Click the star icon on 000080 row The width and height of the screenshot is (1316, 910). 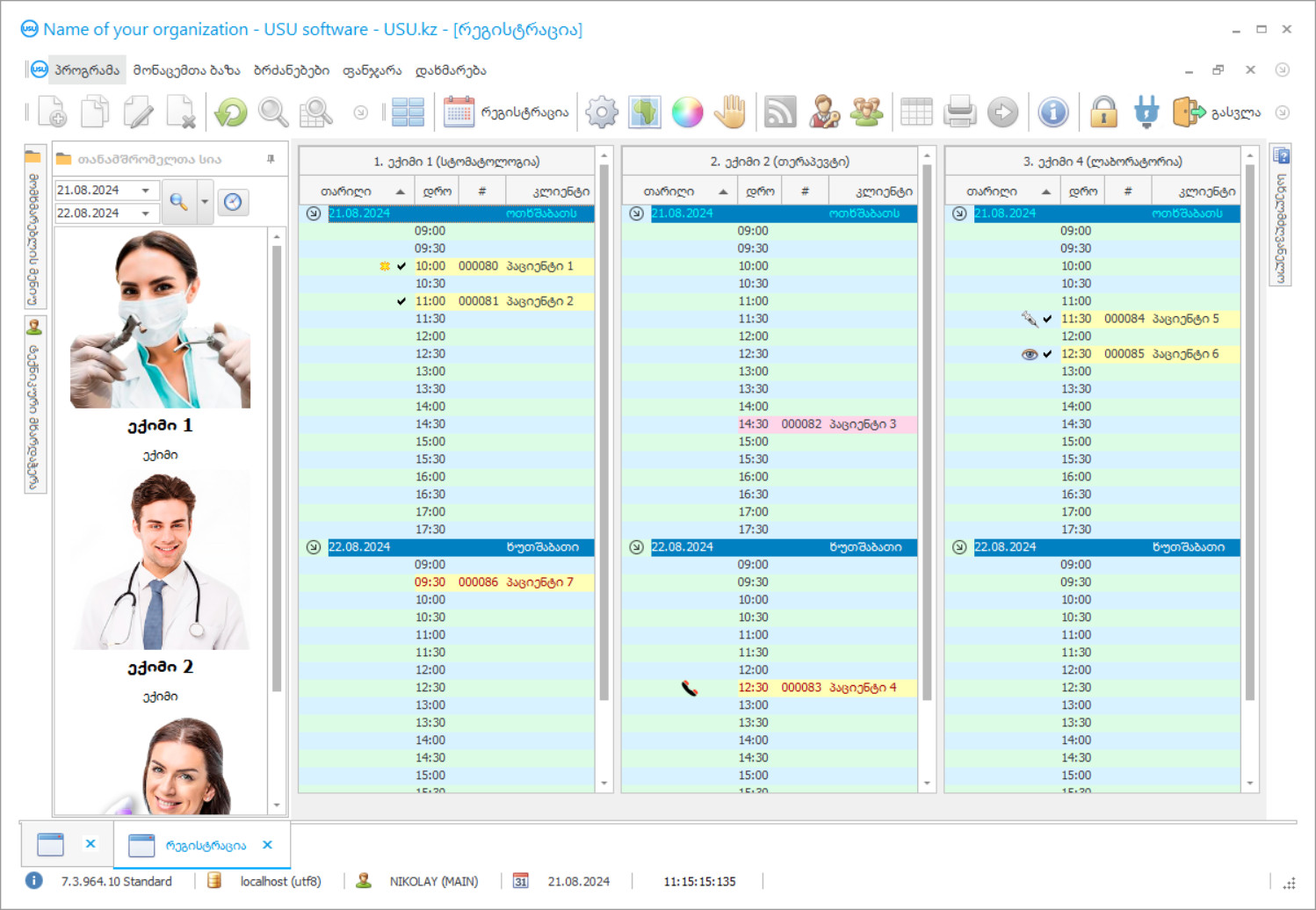pyautogui.click(x=385, y=266)
